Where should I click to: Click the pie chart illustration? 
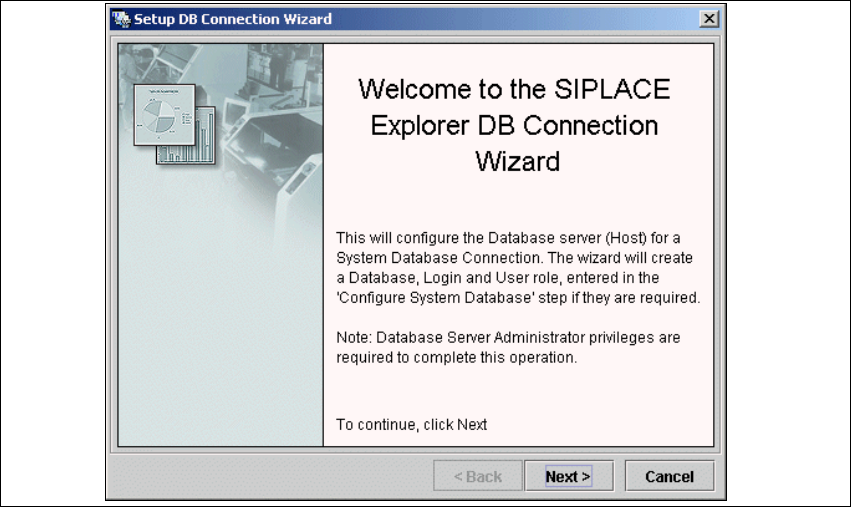[x=164, y=115]
